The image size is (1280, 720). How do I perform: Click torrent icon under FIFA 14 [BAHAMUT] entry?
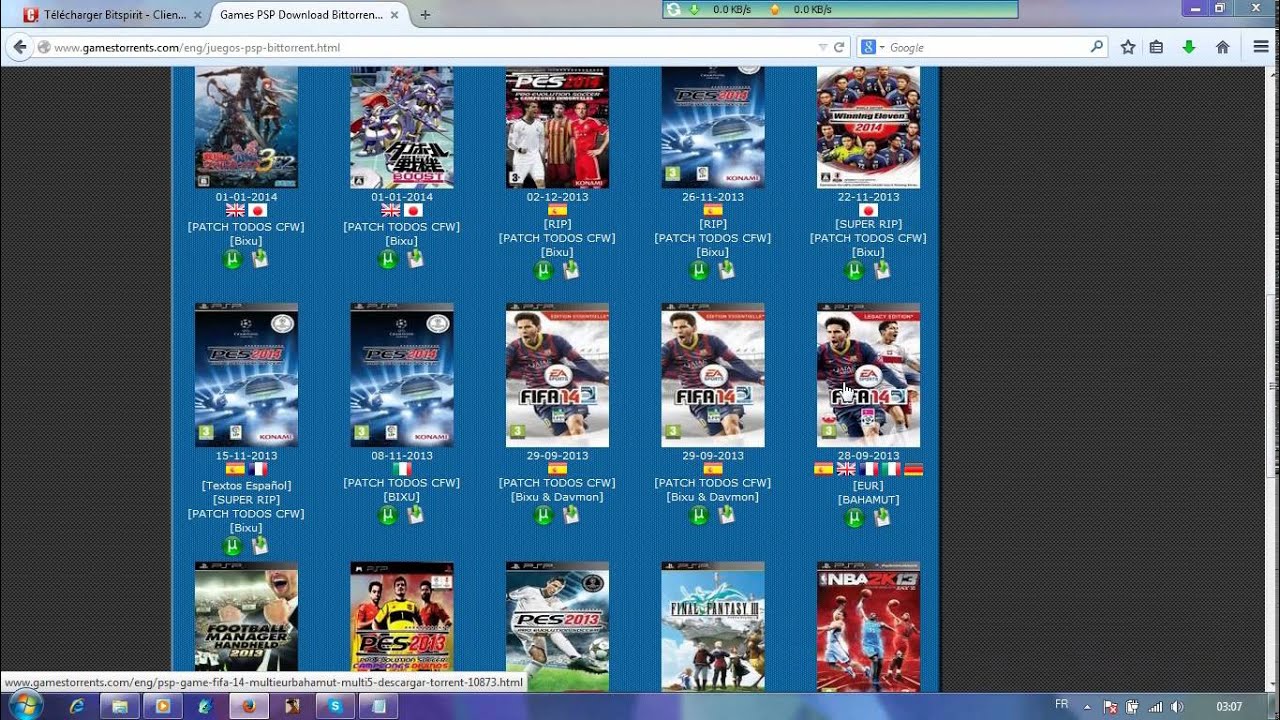[854, 517]
